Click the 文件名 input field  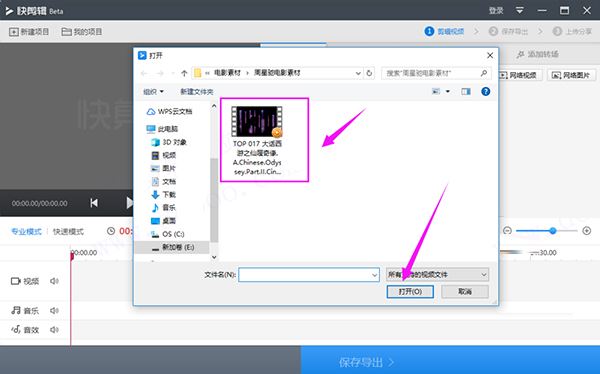click(x=309, y=275)
